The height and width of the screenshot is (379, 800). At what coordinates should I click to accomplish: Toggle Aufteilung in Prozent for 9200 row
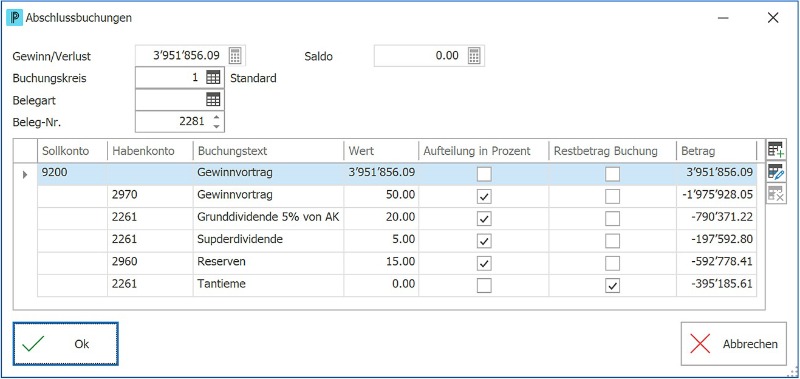[484, 174]
